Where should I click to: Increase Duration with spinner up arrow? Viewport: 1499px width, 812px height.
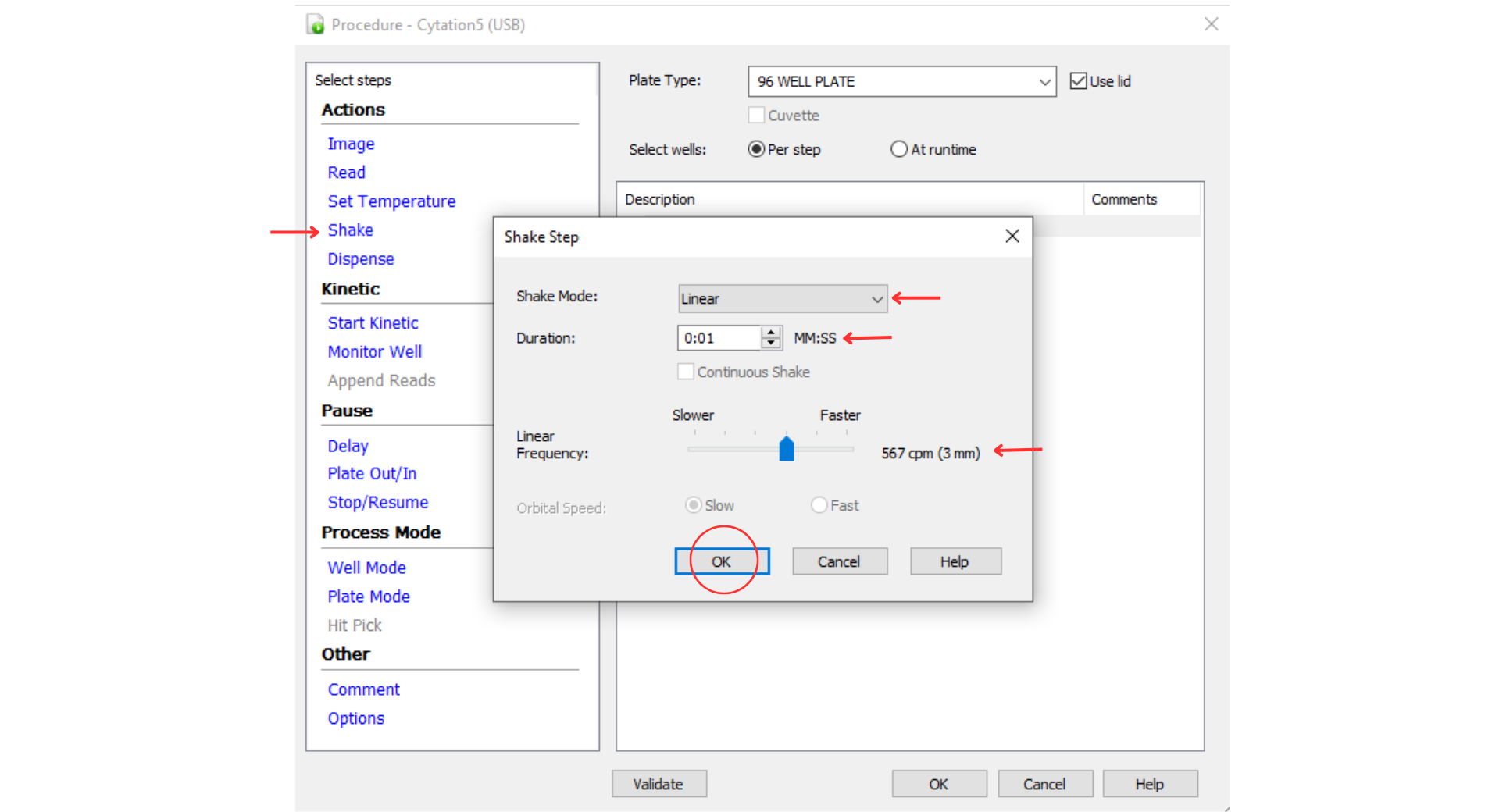771,332
